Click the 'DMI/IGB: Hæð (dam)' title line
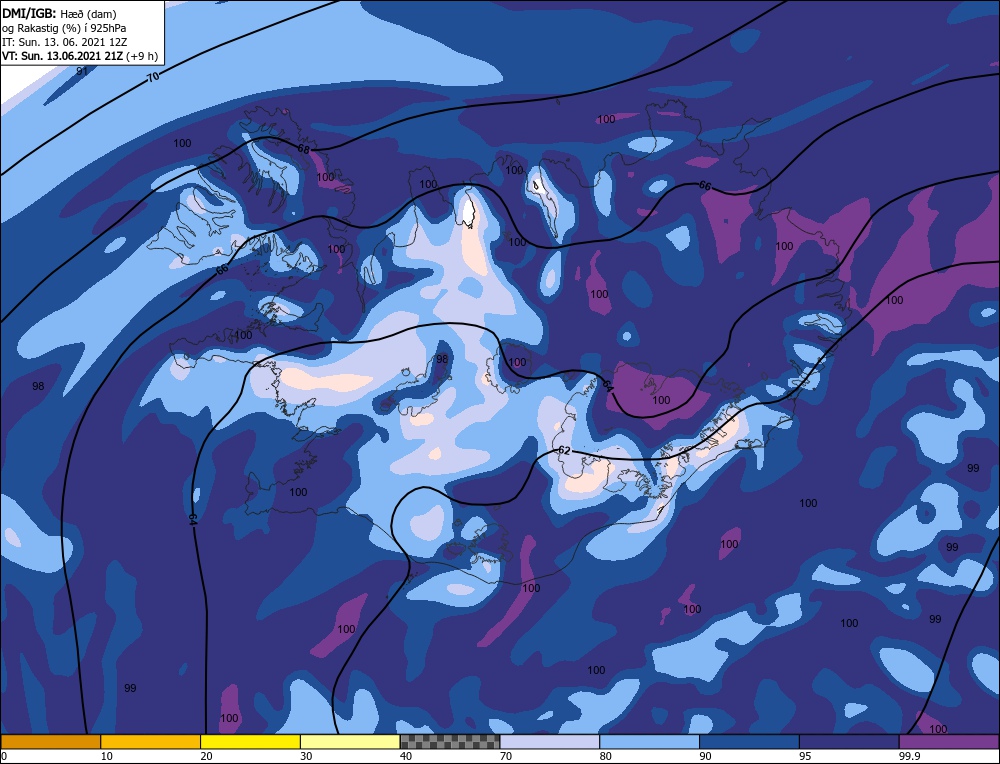1000x764 pixels. click(x=59, y=13)
